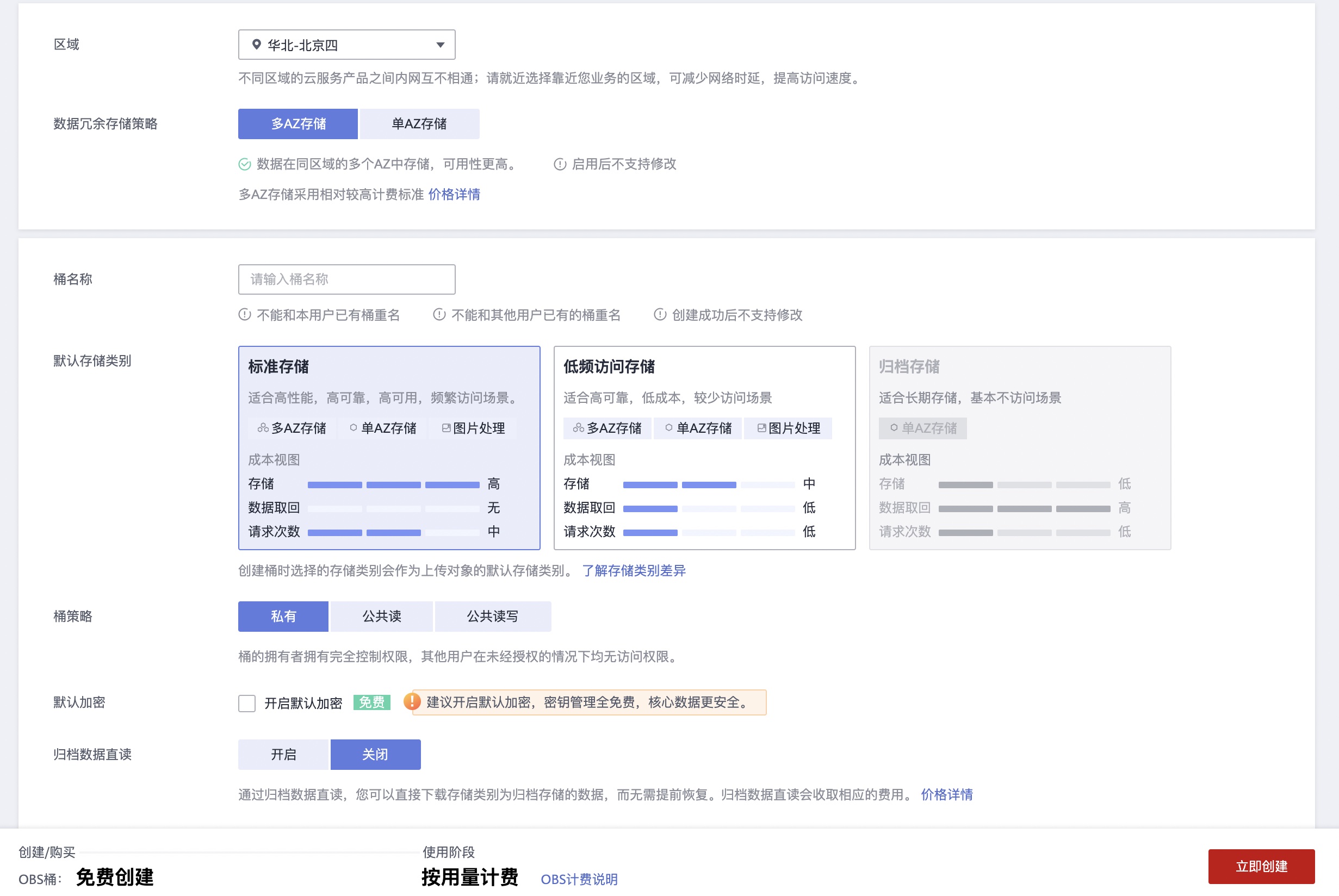Viewport: 1339px width, 896px height.
Task: Switch to 单AZ存储 redundancy option
Action: tap(419, 124)
